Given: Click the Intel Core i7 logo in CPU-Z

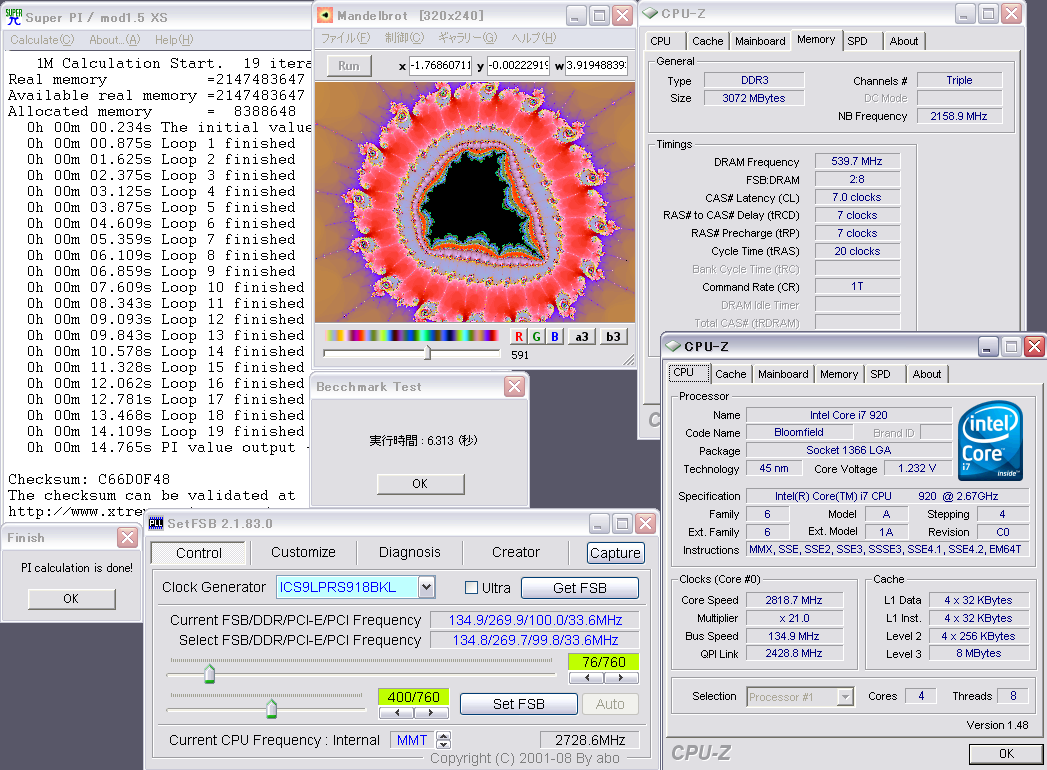Looking at the screenshot, I should [x=990, y=440].
